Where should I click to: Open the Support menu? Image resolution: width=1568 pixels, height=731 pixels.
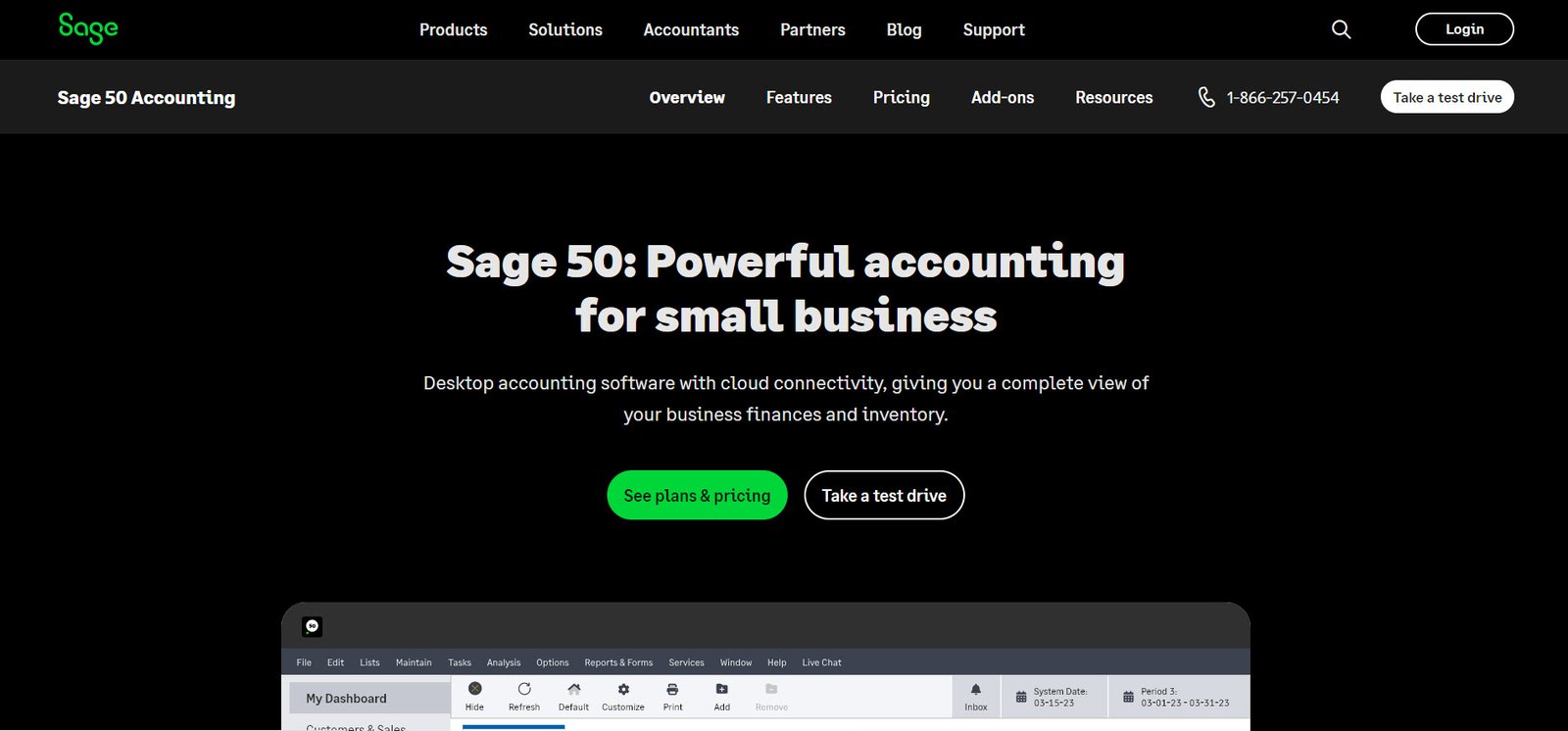point(994,29)
